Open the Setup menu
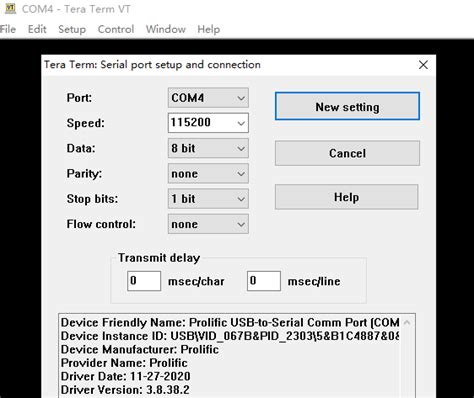The width and height of the screenshot is (474, 398). 72,29
